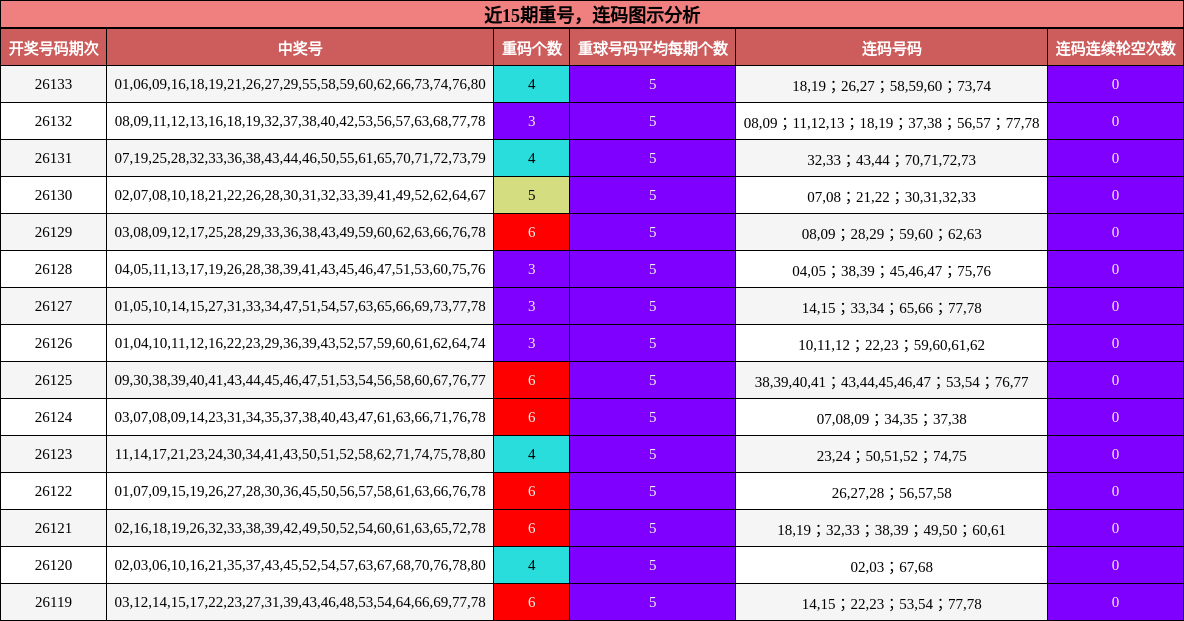Image resolution: width=1184 pixels, height=621 pixels.
Task: Click cyan repeat count 4 for period 26133
Action: (x=532, y=84)
